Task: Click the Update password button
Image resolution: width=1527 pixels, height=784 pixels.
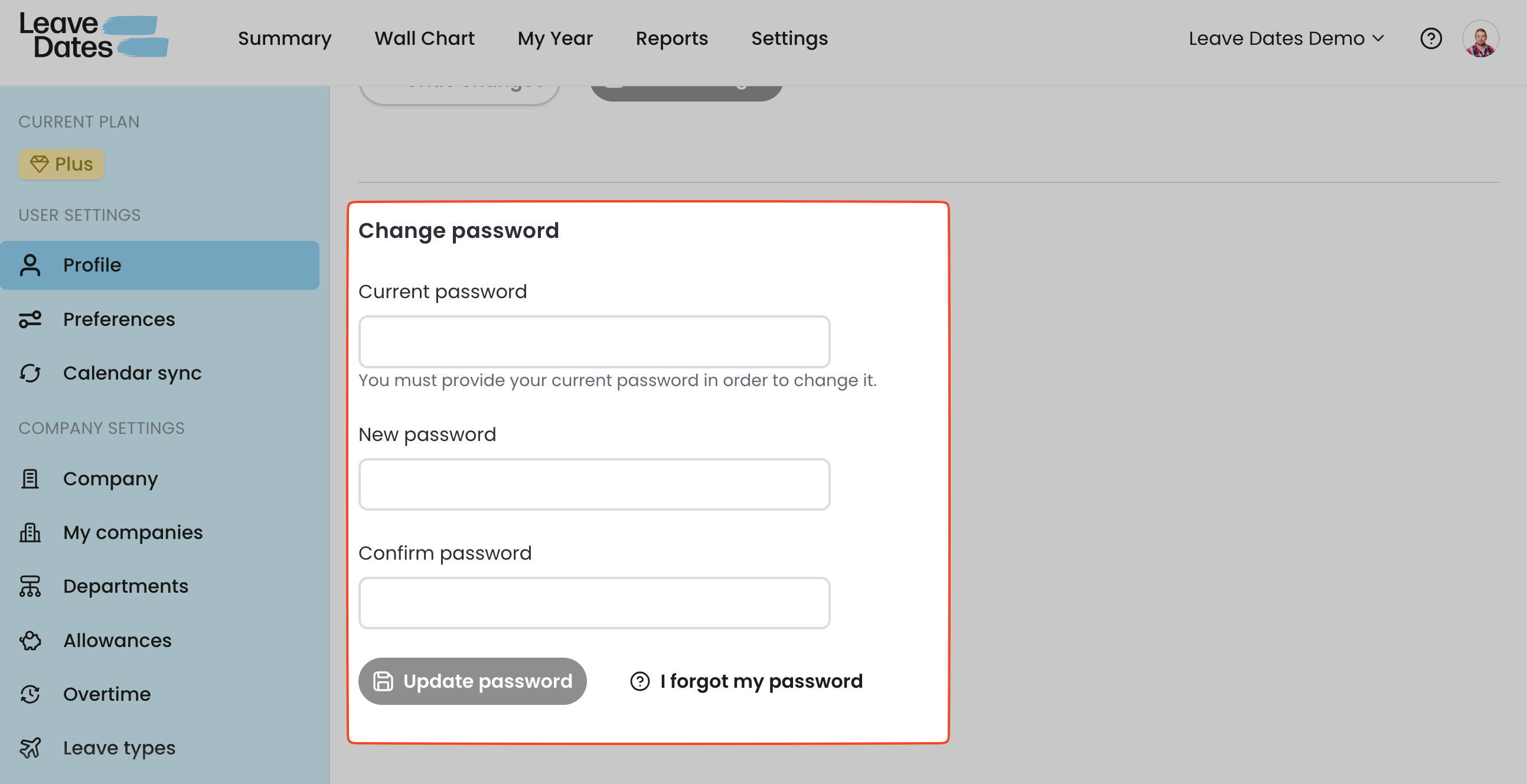Action: (472, 681)
